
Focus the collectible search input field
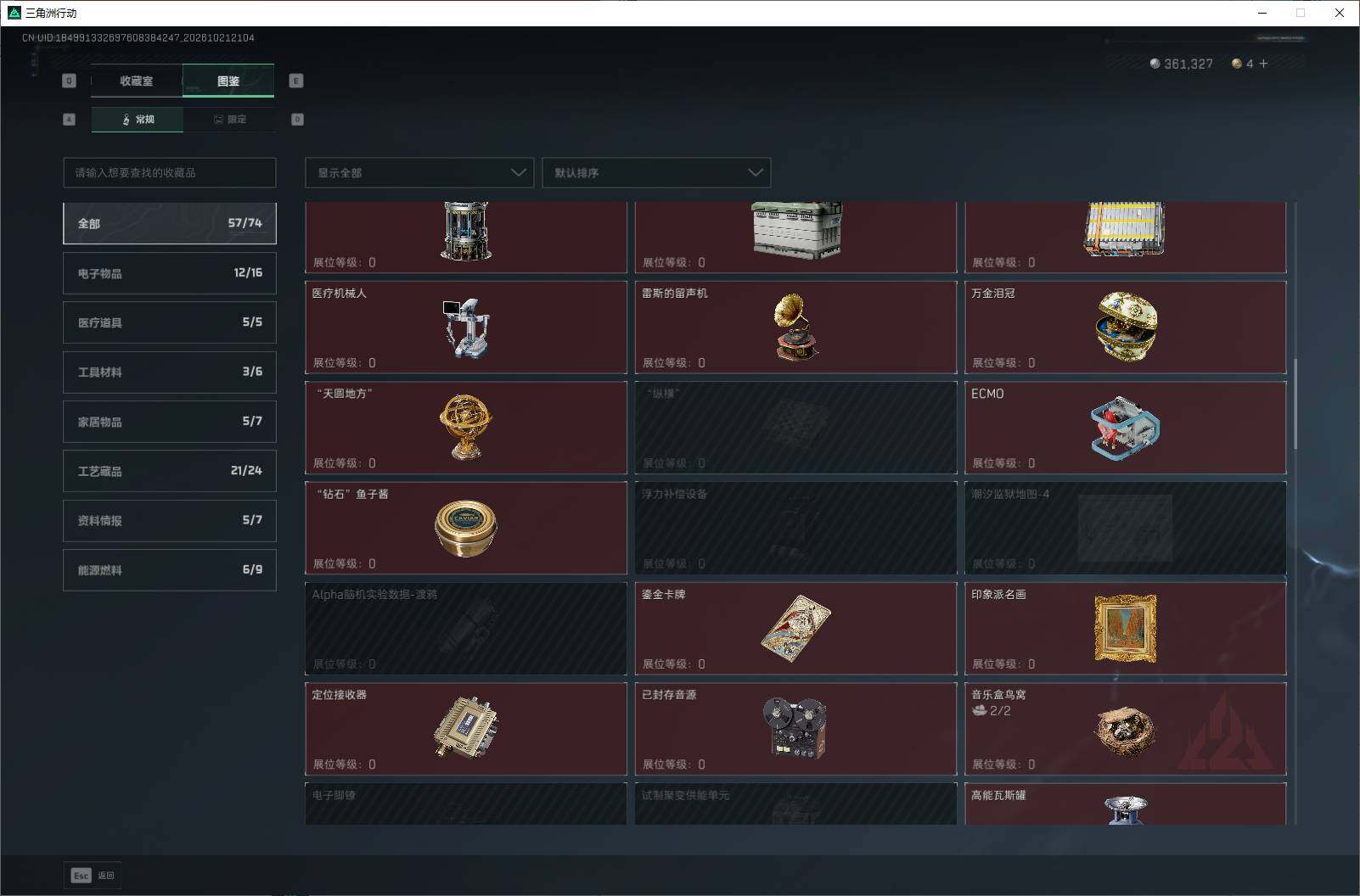(x=170, y=172)
